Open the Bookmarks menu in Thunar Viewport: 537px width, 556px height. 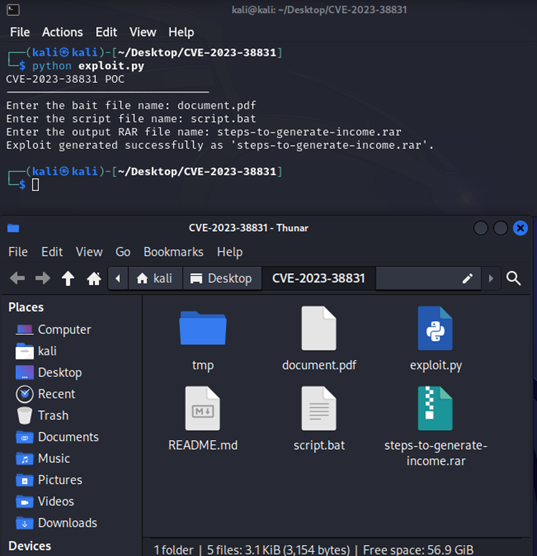tap(173, 252)
